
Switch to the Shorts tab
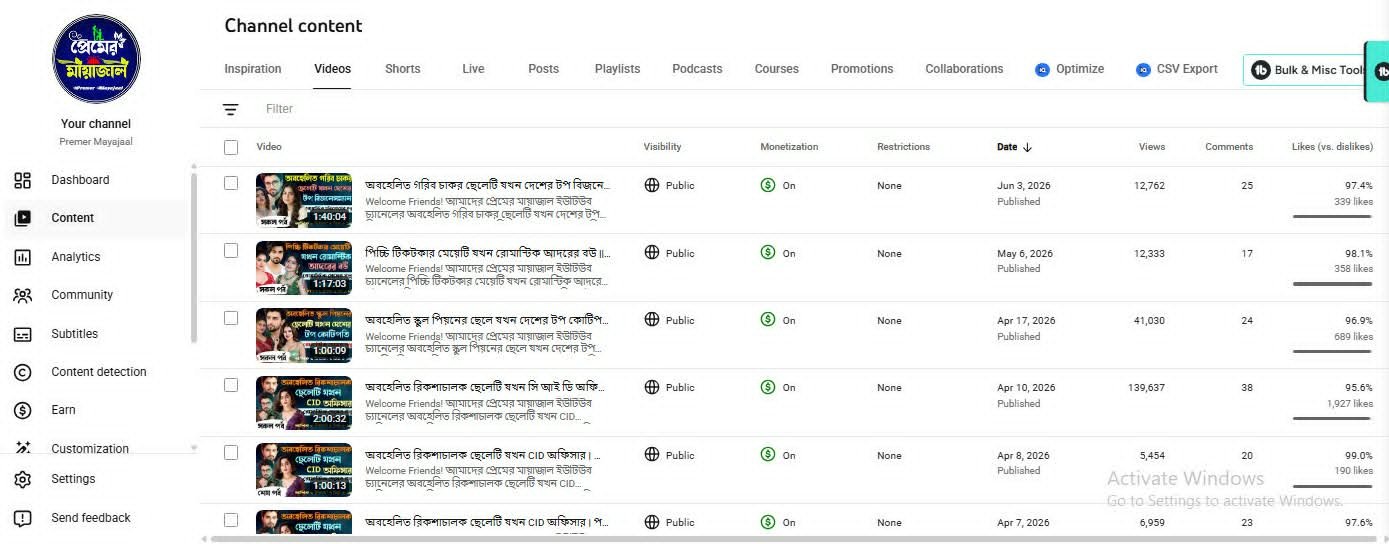(403, 69)
